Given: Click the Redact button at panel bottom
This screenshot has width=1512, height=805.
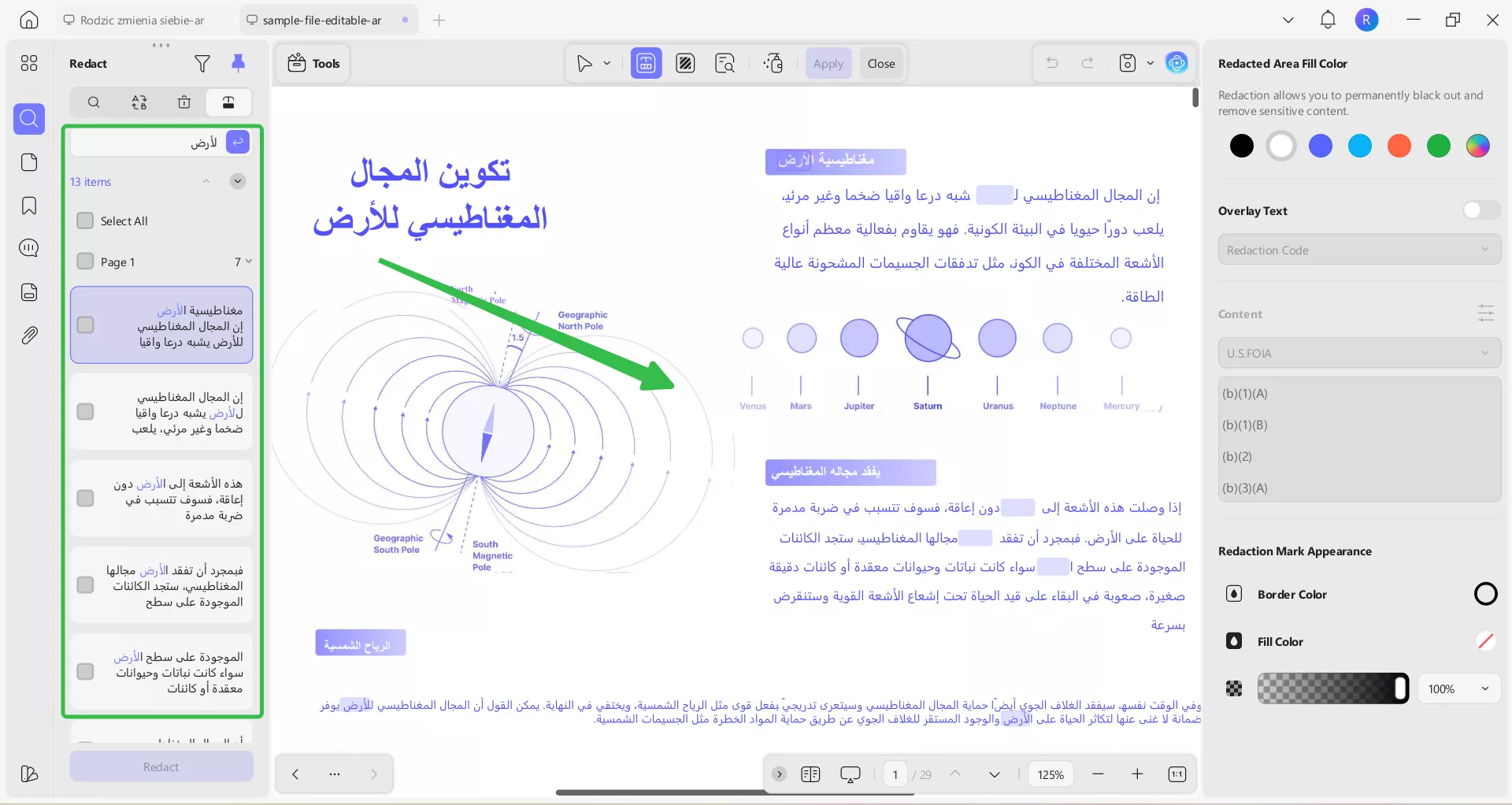Looking at the screenshot, I should tap(161, 766).
